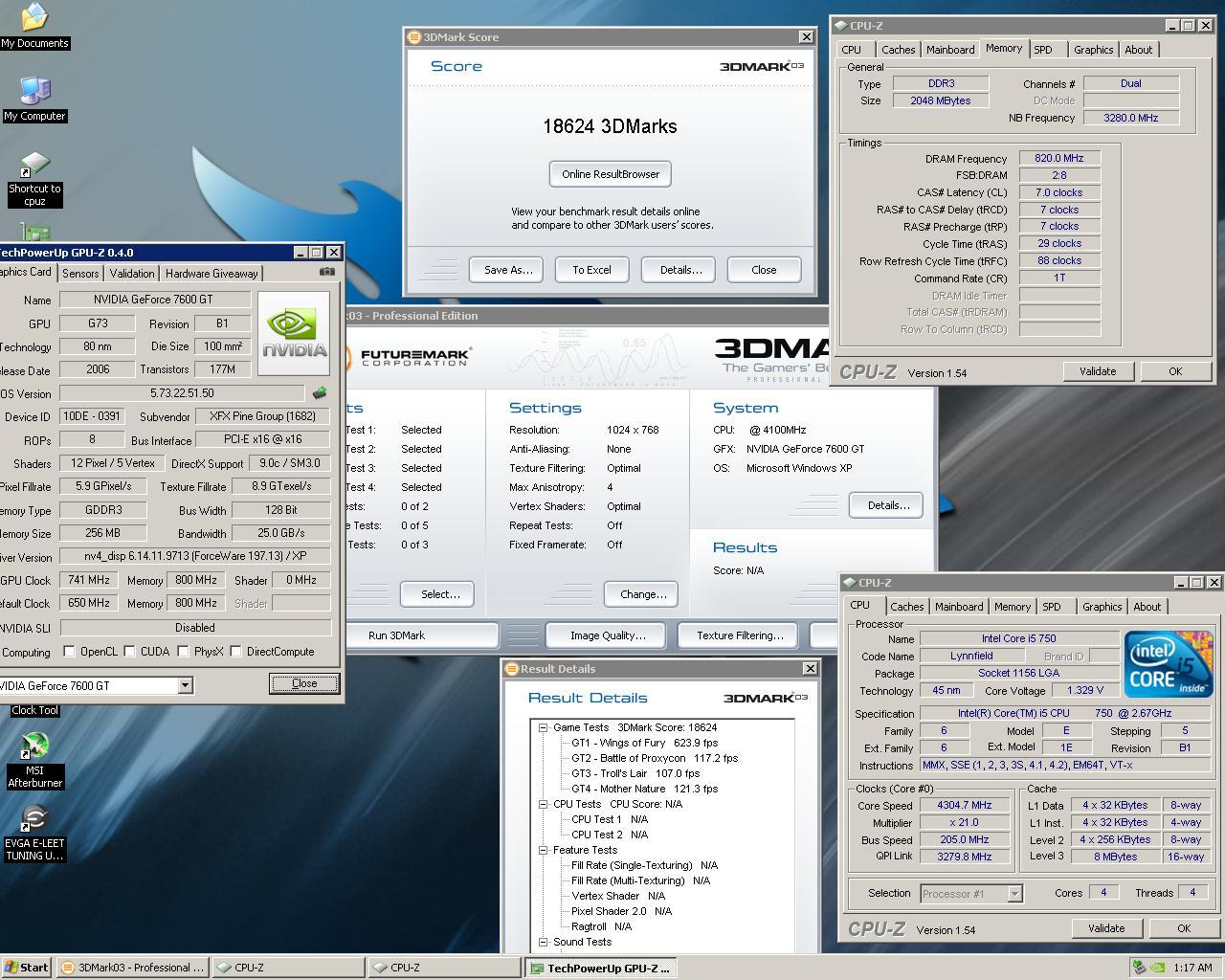The width and height of the screenshot is (1225, 980).
Task: Click Close in the 3DMark Score dialog
Action: [764, 270]
